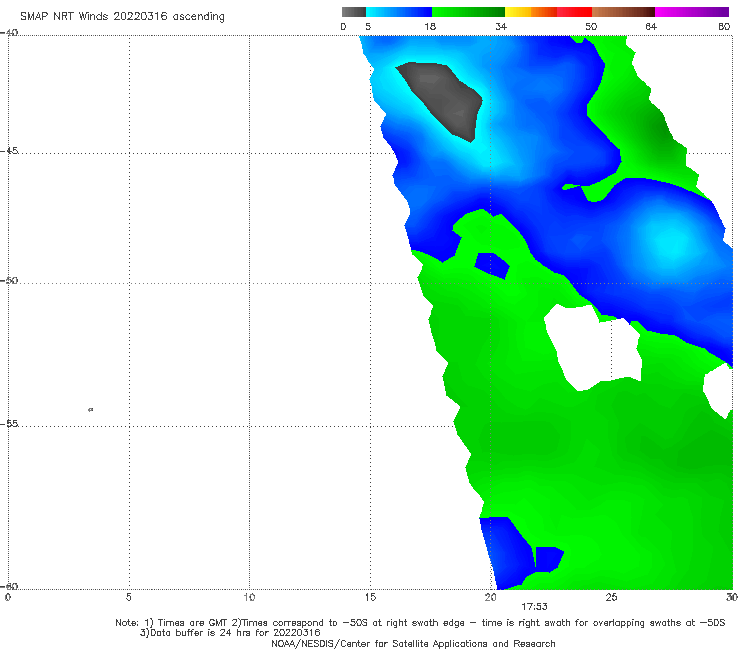Click the longitude axis label '5'

pyautogui.click(x=129, y=597)
